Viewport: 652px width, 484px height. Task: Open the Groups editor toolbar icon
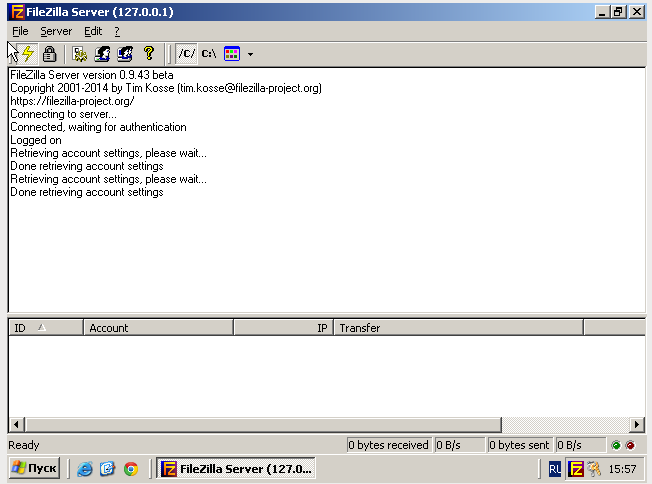[x=125, y=54]
